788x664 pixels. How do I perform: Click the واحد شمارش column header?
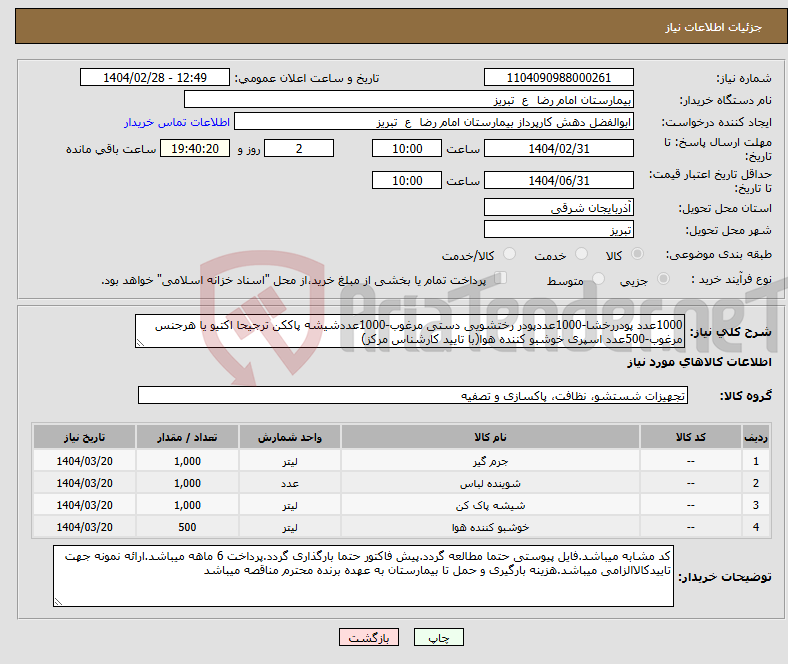tap(290, 437)
